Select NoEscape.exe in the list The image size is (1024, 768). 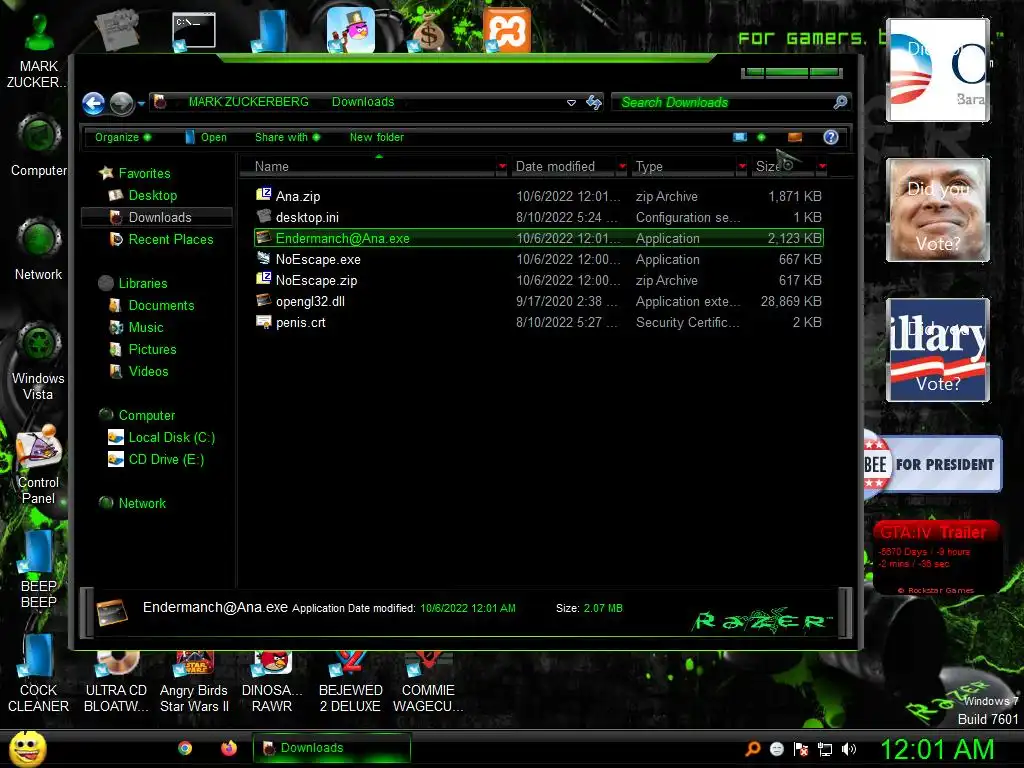pyautogui.click(x=539, y=259)
